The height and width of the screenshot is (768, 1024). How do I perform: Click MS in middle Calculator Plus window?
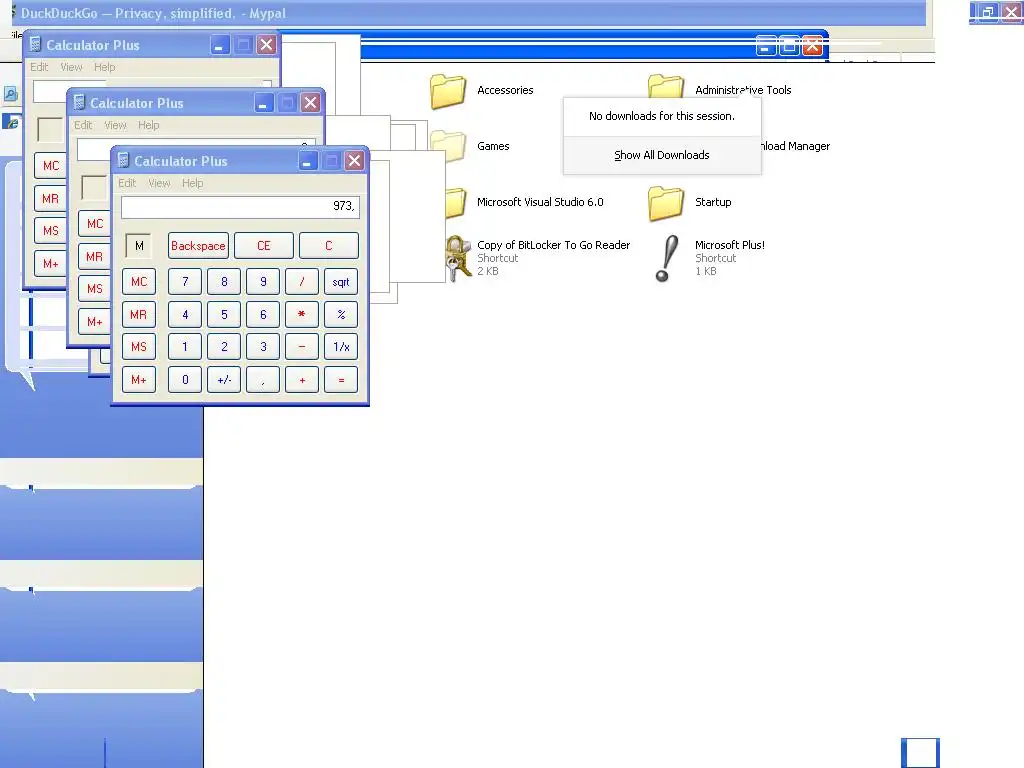click(x=94, y=288)
